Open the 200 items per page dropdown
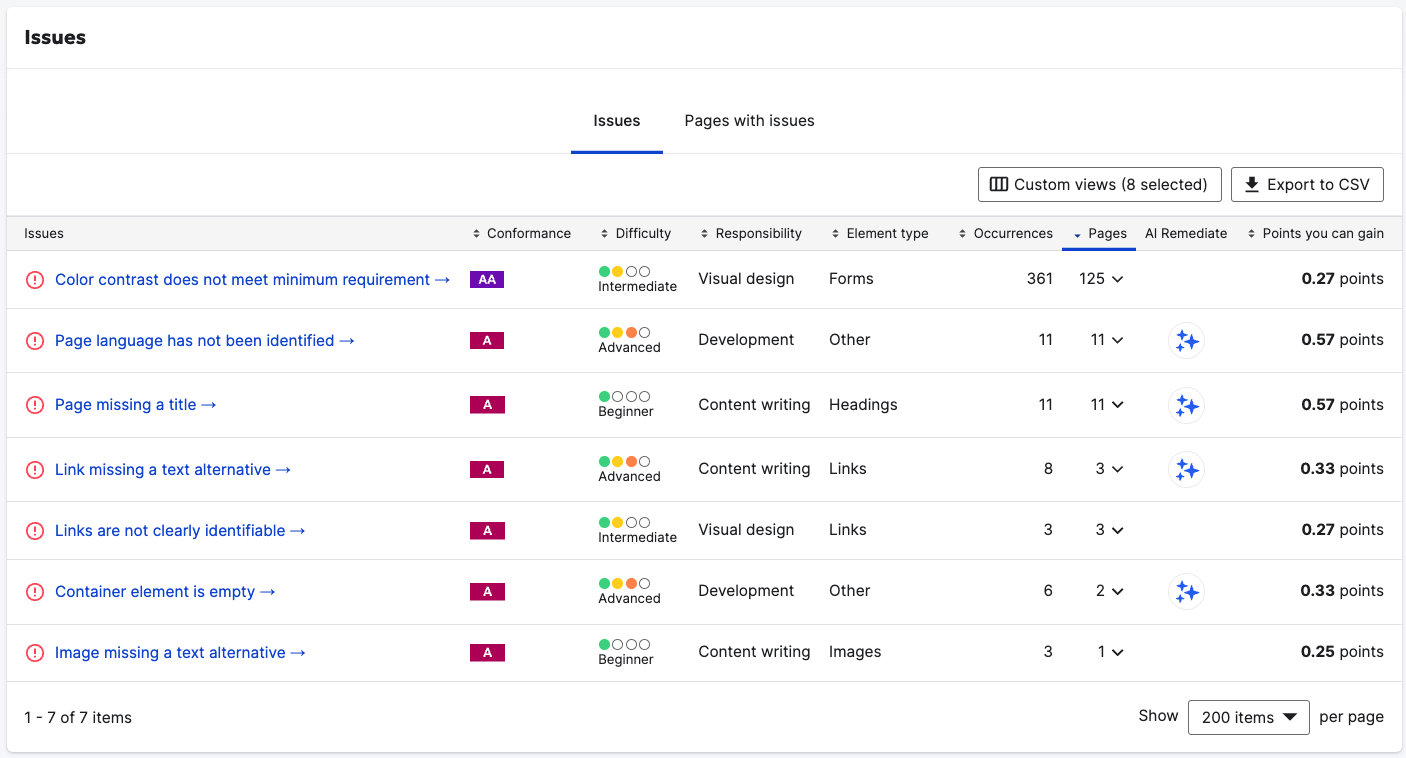Image resolution: width=1406 pixels, height=758 pixels. tap(1248, 717)
